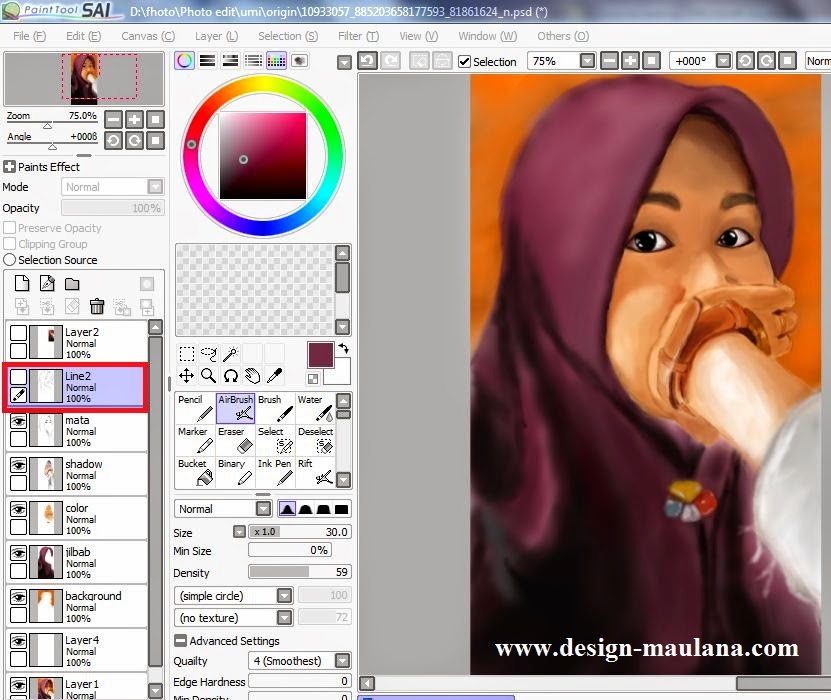Open the Quality 4 (Smoothest) dropdown

click(x=343, y=661)
